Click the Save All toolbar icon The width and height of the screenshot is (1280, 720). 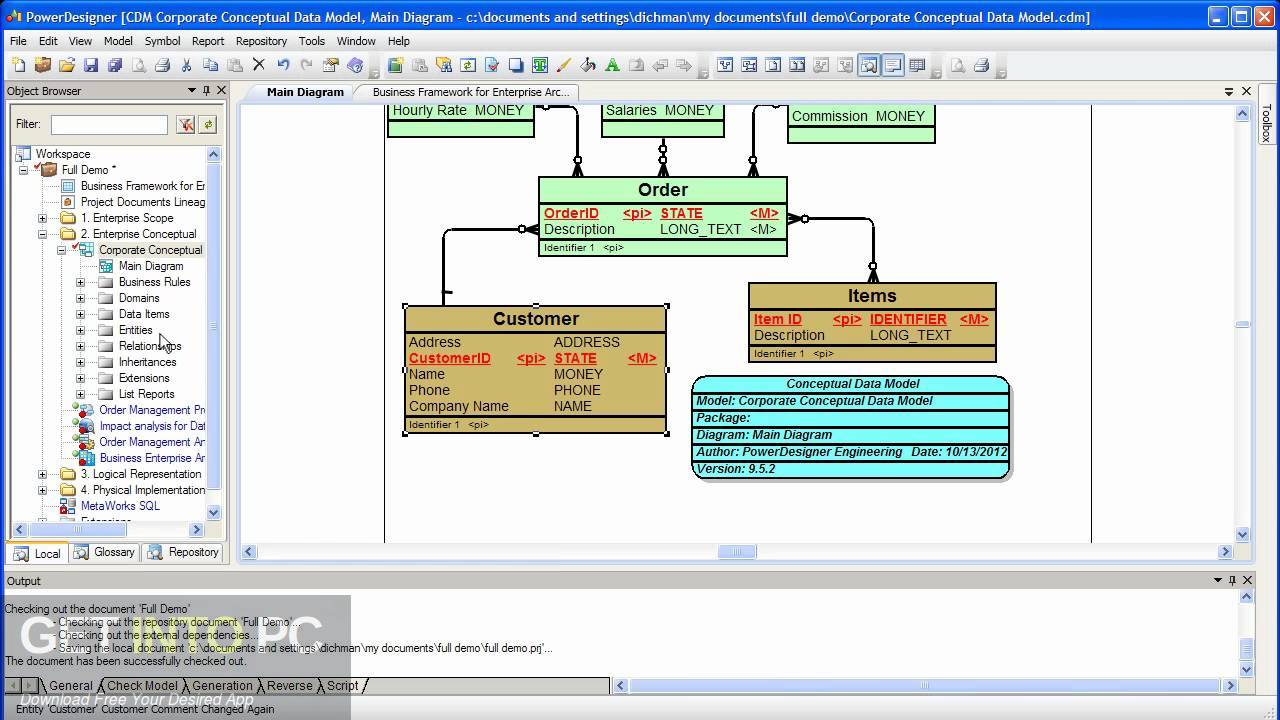coord(114,65)
